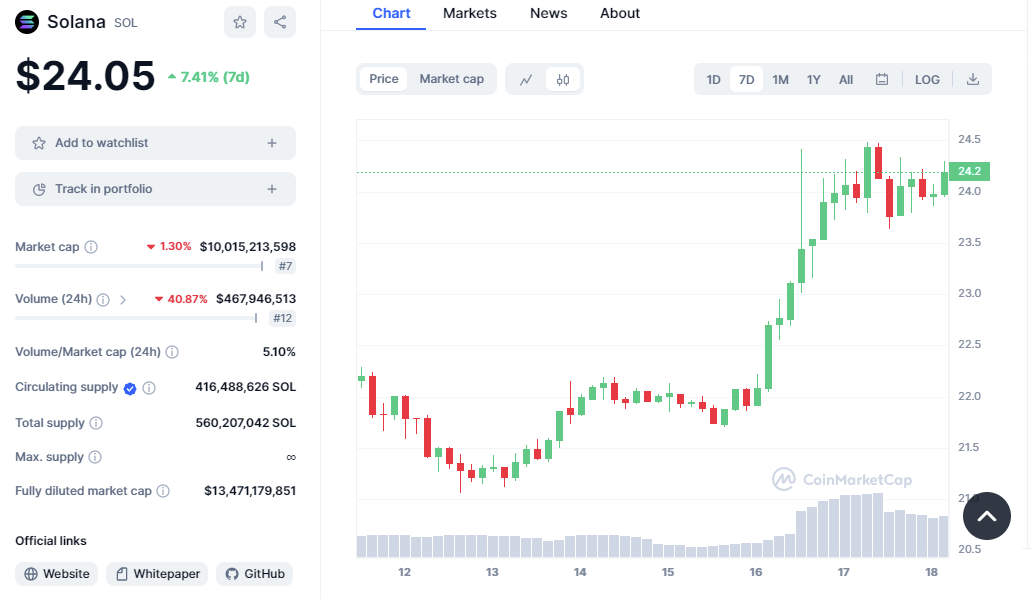Select the Price chart toggle
Image resolution: width=1031 pixels, height=599 pixels.
click(384, 79)
